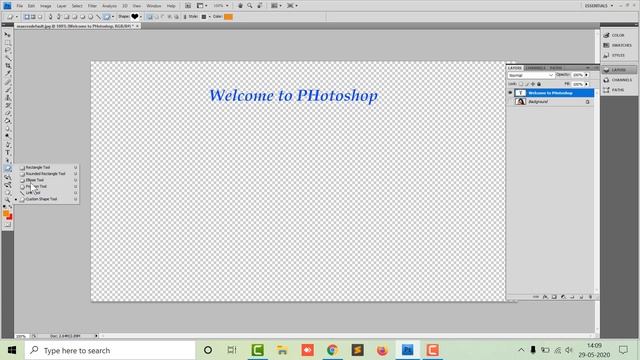
Task: Switch to the Channels tab in panel
Action: [x=535, y=68]
